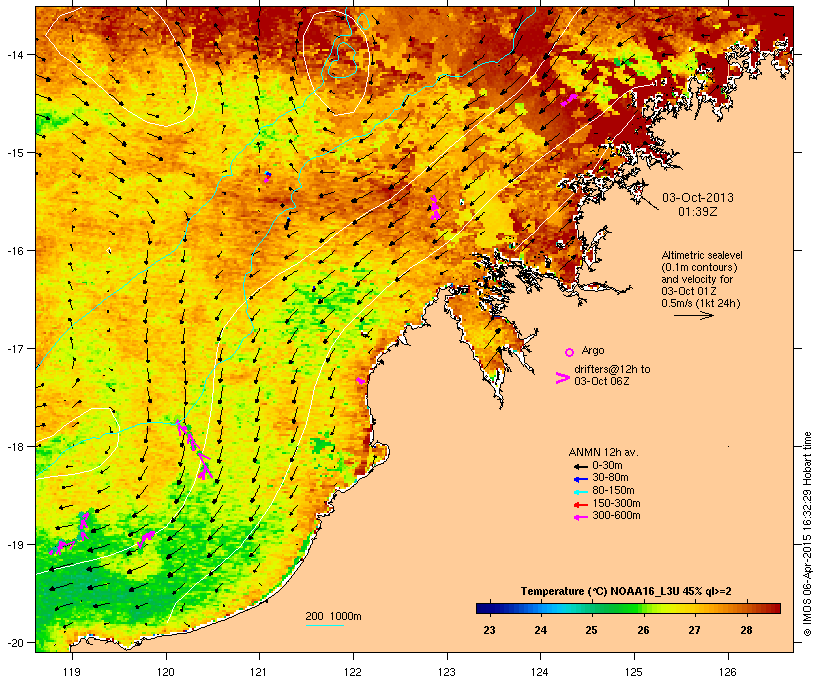Click the '300-600m' depth label
Viewport: 820px width, 680px height.
tap(616, 516)
